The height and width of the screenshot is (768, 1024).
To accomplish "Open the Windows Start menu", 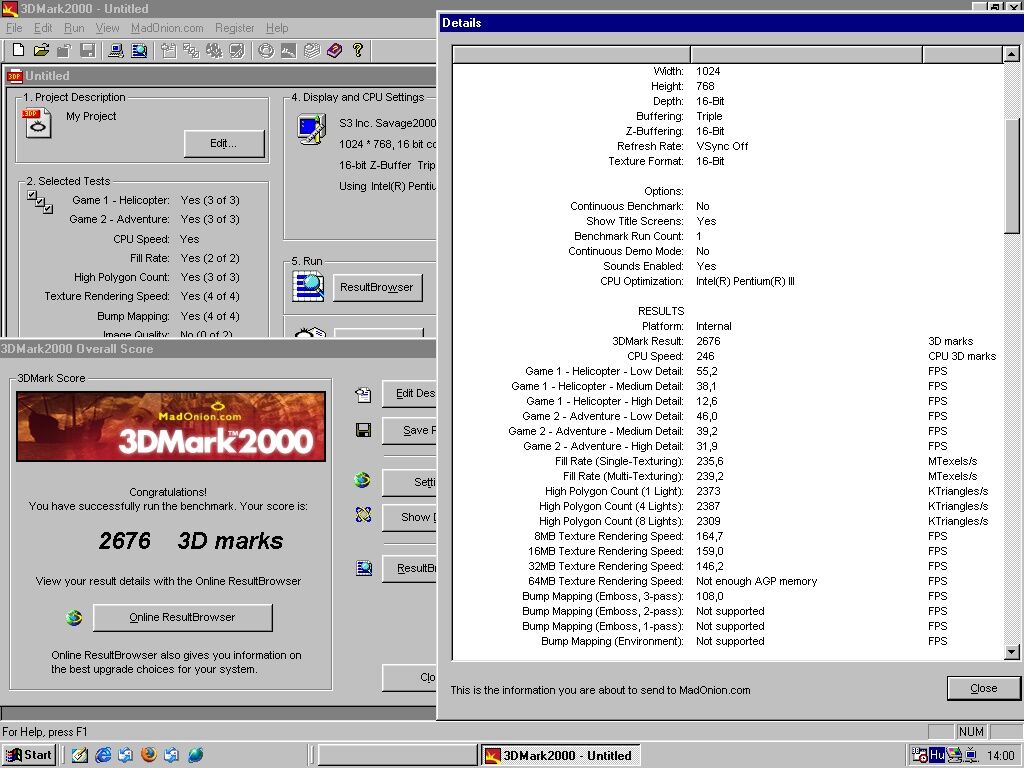I will pyautogui.click(x=29, y=755).
